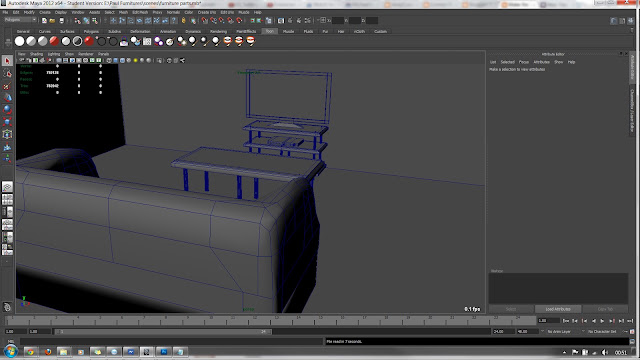The height and width of the screenshot is (360, 640).
Task: Click the Load Attributes button
Action: coord(558,309)
